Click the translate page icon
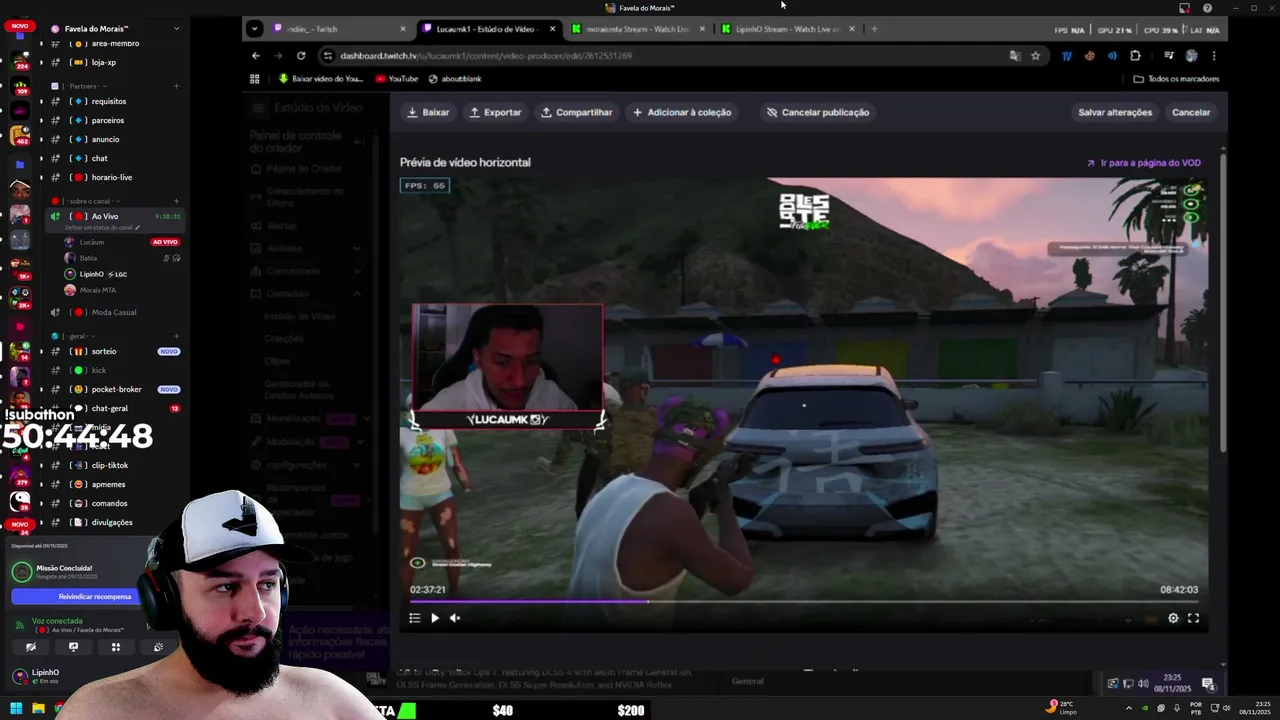 pos(1015,56)
